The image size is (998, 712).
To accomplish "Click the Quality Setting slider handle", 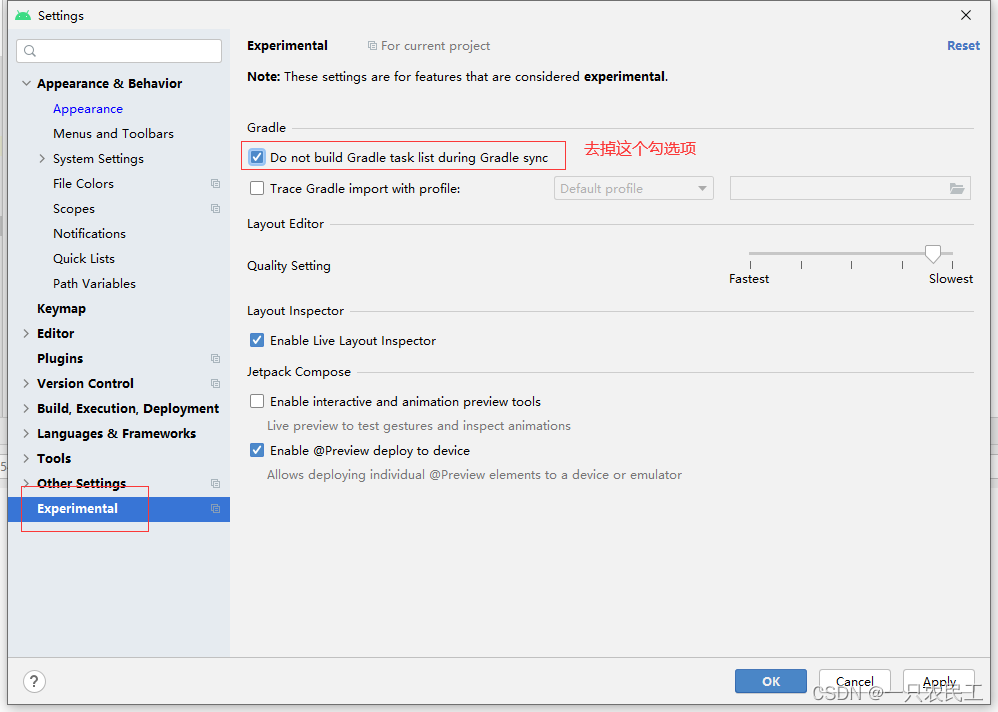I will 933,254.
